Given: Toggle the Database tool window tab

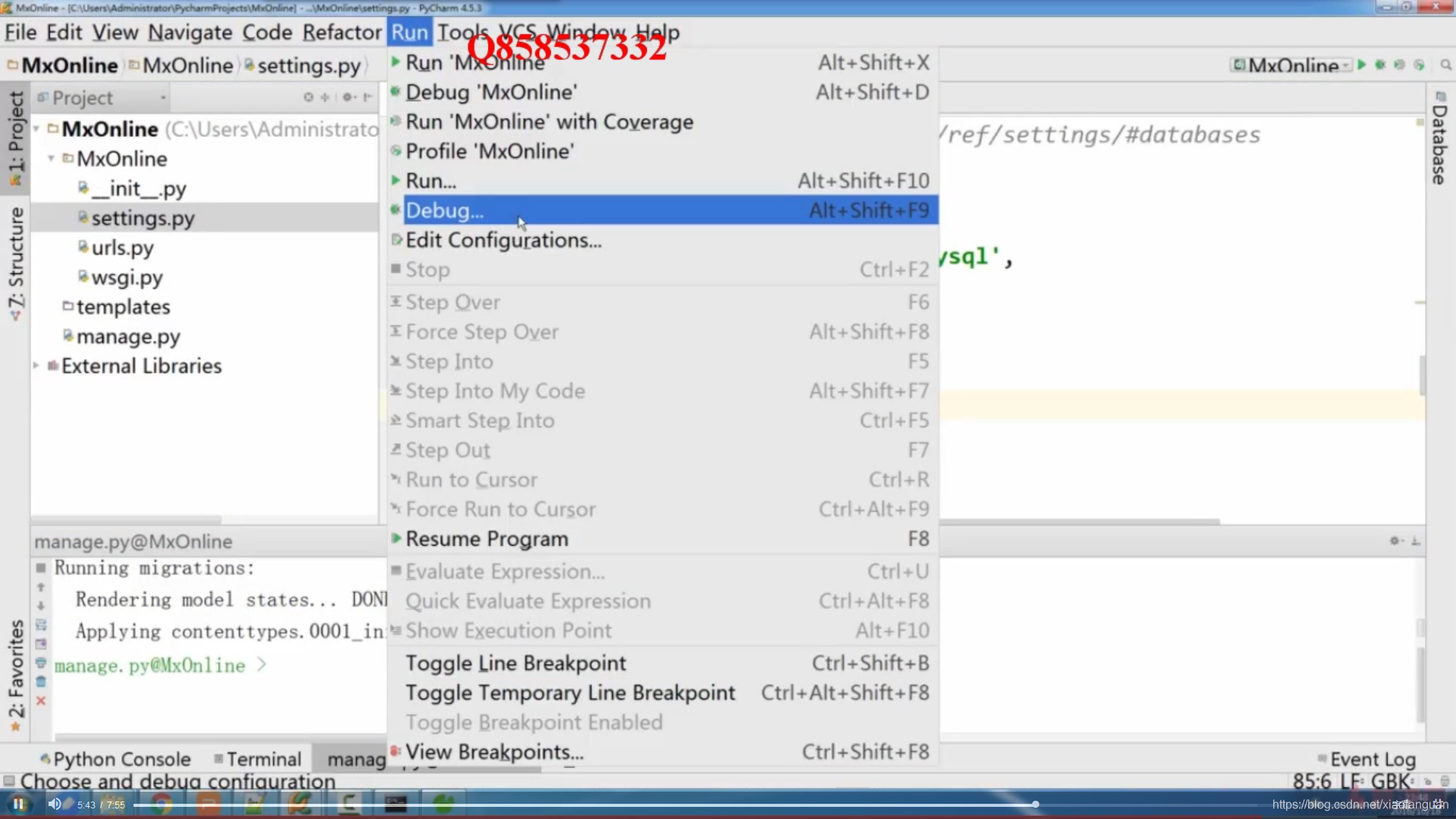Looking at the screenshot, I should click(x=1439, y=138).
